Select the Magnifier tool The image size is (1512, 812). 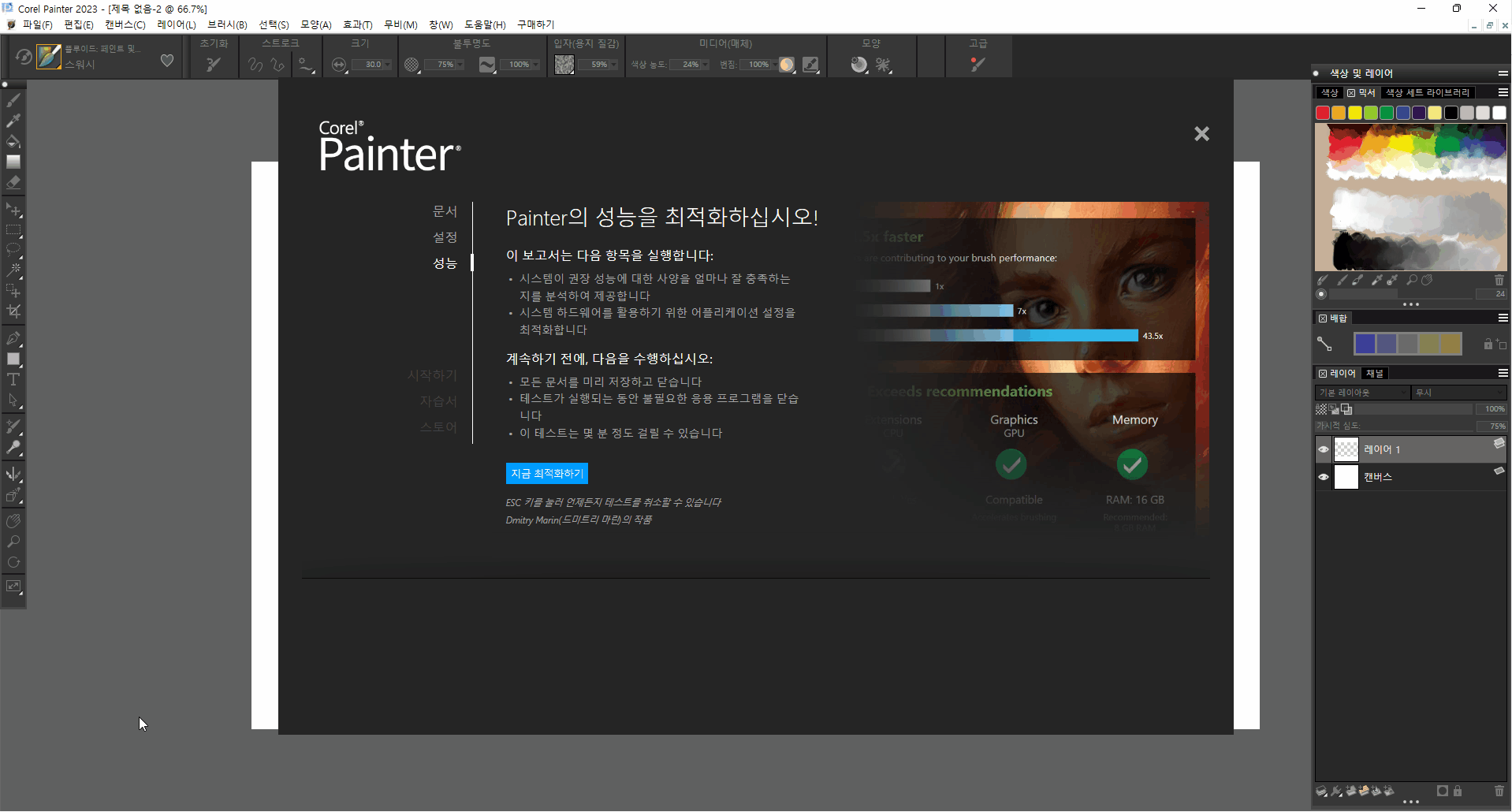[x=13, y=542]
